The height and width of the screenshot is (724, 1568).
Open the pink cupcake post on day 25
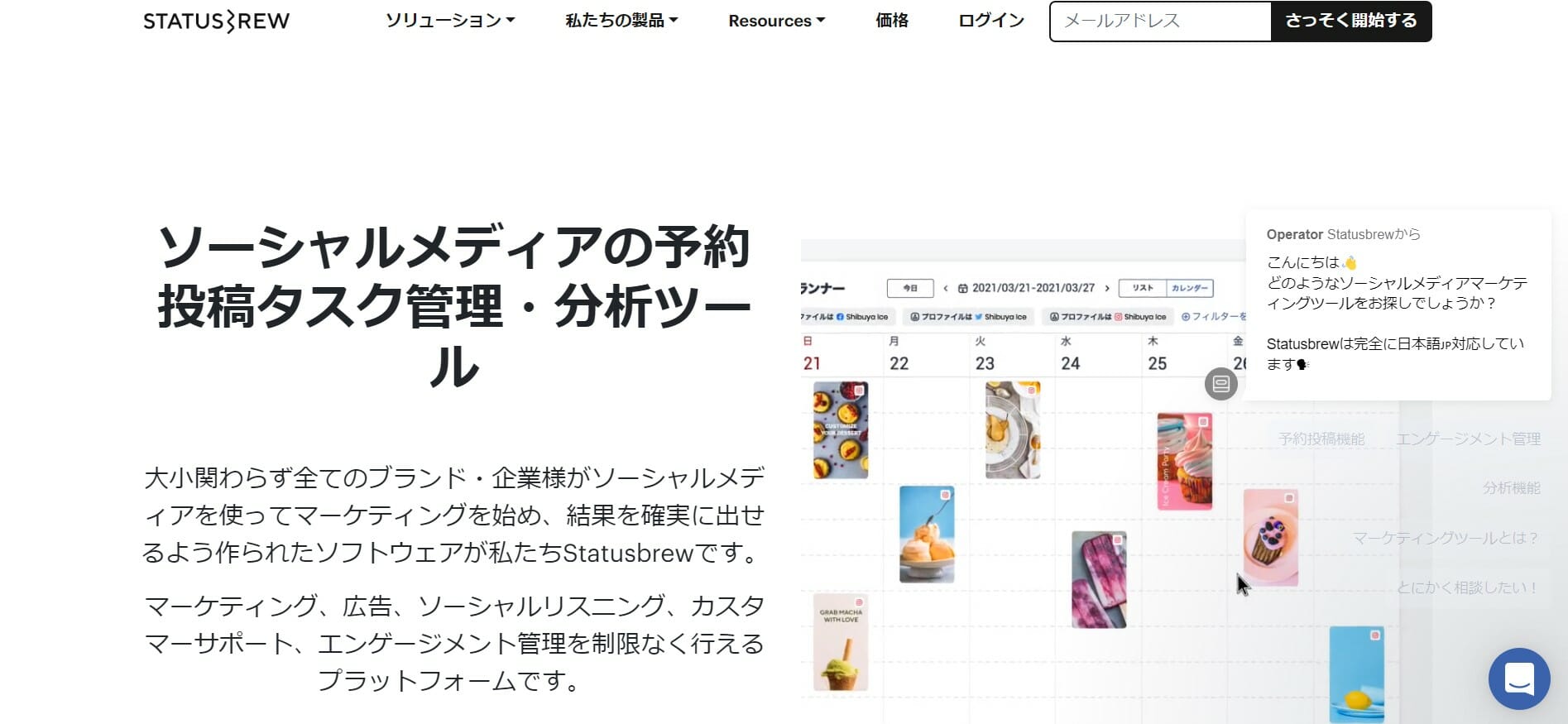1185,461
